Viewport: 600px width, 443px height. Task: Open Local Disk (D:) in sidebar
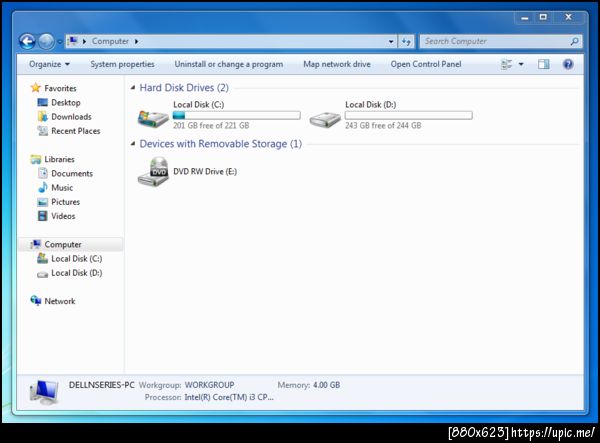pos(77,273)
